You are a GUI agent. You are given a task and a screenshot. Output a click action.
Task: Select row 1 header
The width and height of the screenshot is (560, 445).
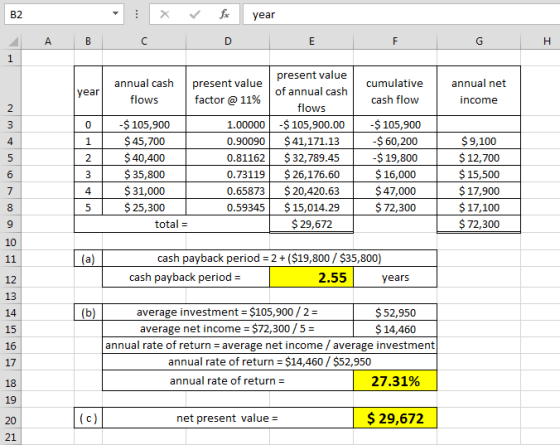click(10, 58)
